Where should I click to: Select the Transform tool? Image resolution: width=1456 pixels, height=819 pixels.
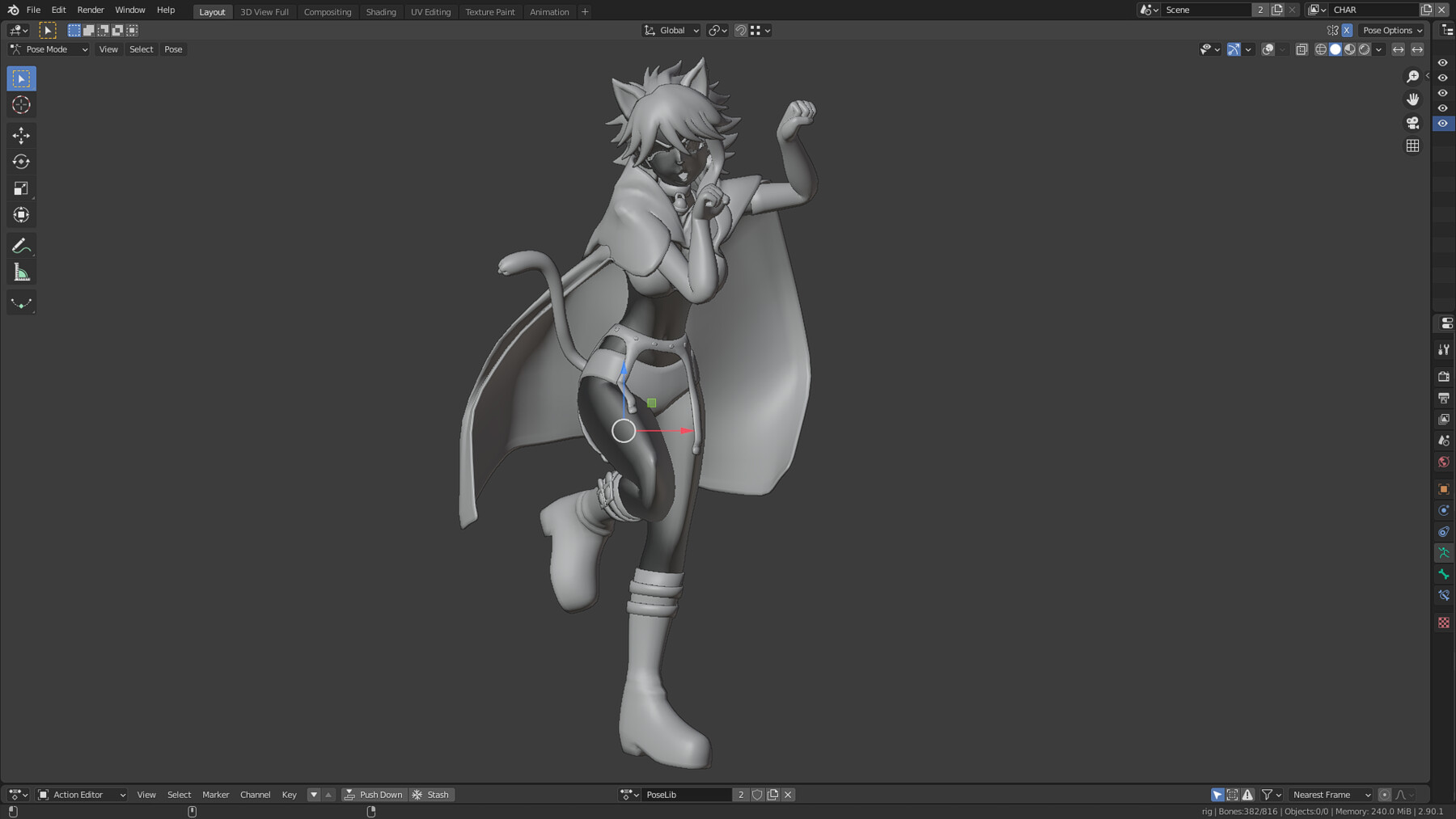coord(21,215)
